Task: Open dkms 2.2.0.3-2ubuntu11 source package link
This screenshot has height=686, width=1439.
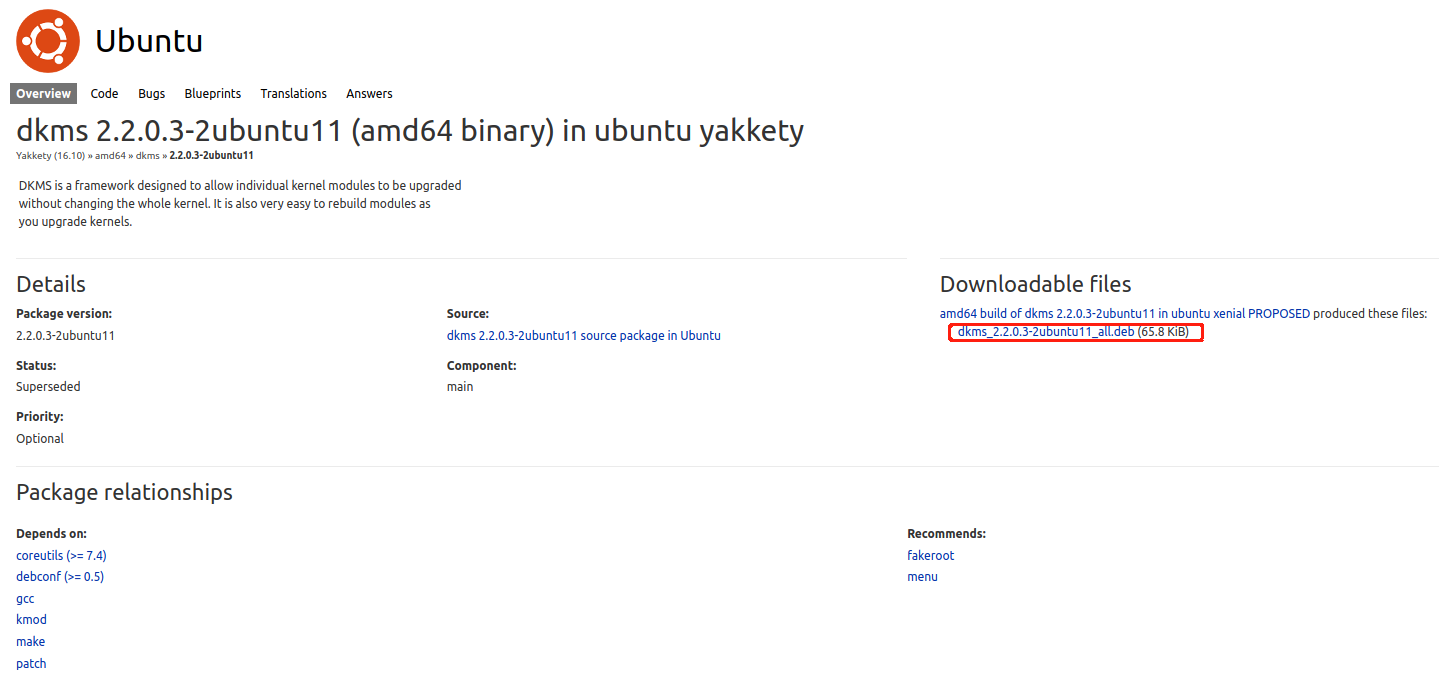Action: pyautogui.click(x=584, y=336)
